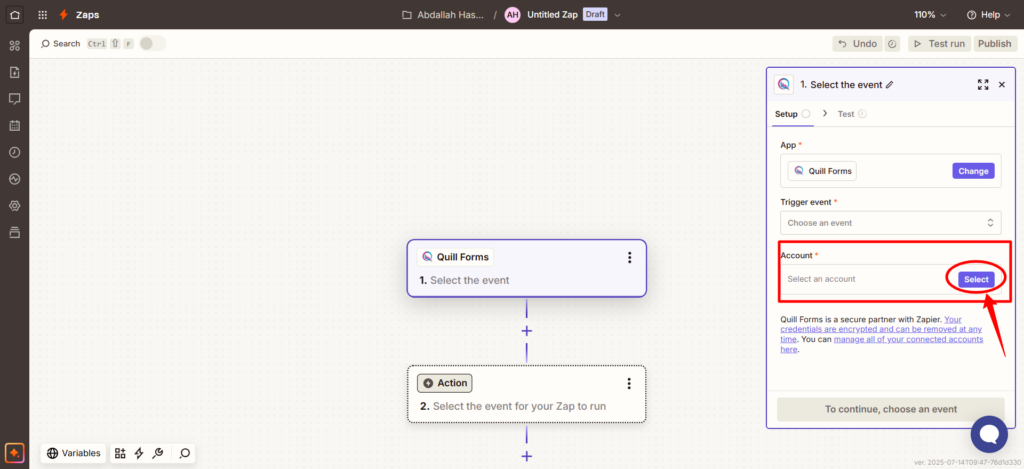Toggle the search switch in toolbar
This screenshot has height=469, width=1024.
pyautogui.click(x=152, y=44)
